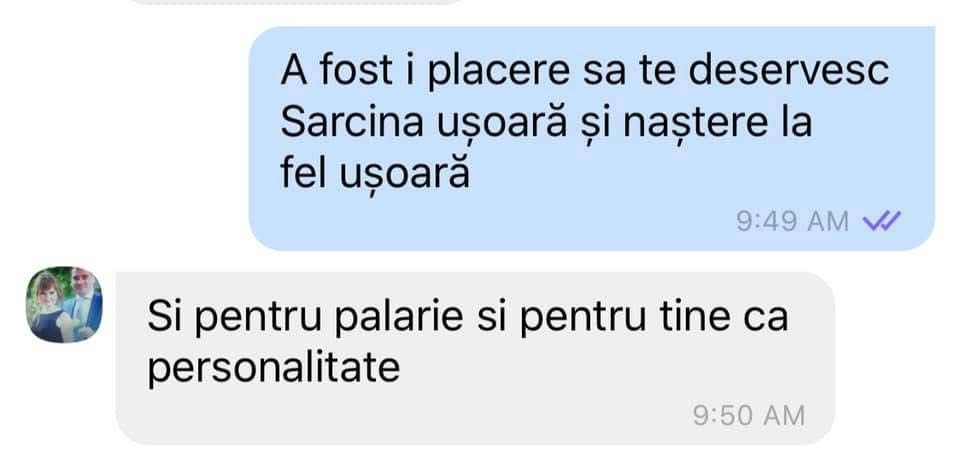Click the word "Sarcina" in the blue bubble
The image size is (960, 462).
point(352,122)
